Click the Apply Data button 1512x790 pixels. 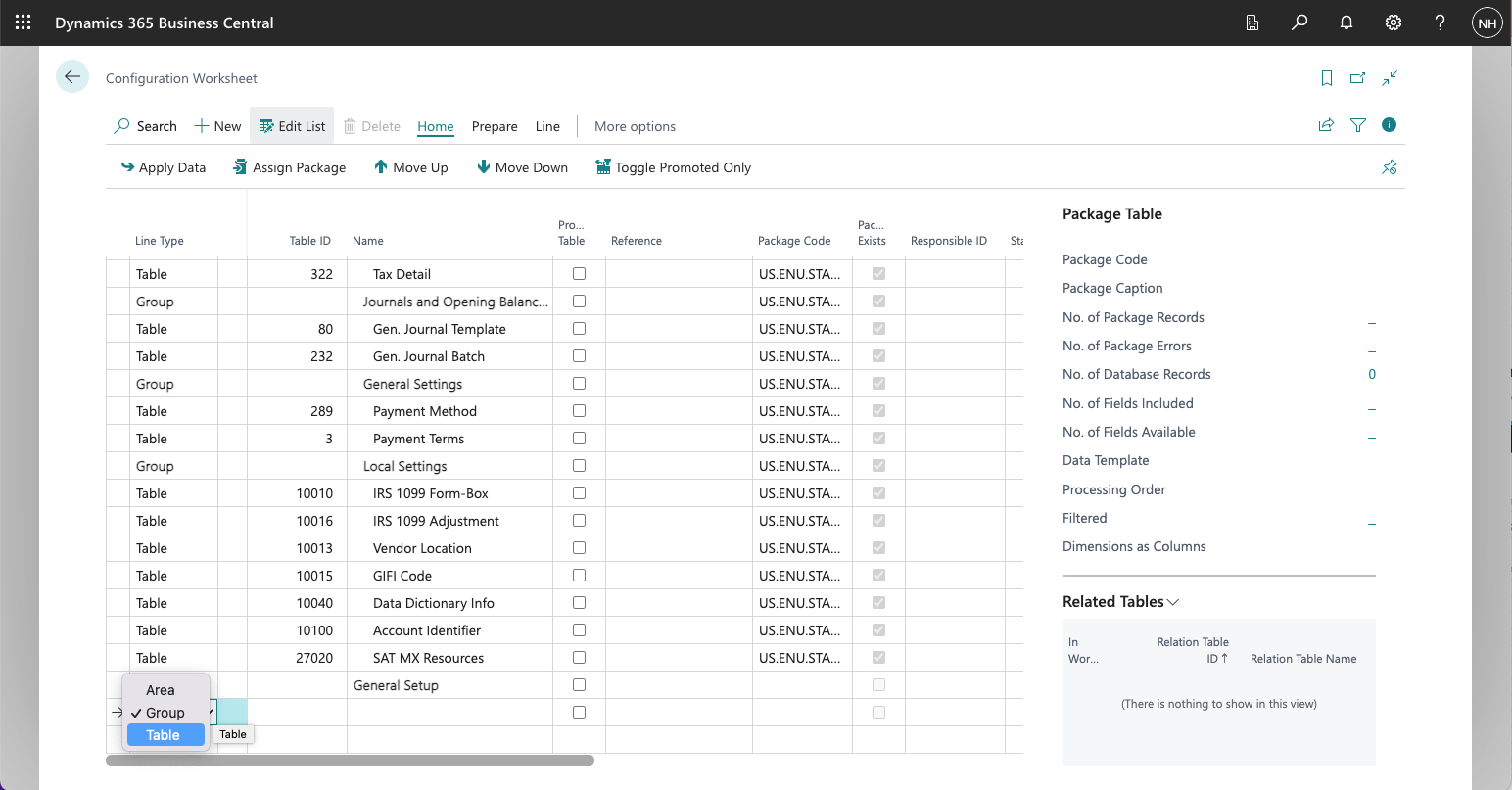163,167
